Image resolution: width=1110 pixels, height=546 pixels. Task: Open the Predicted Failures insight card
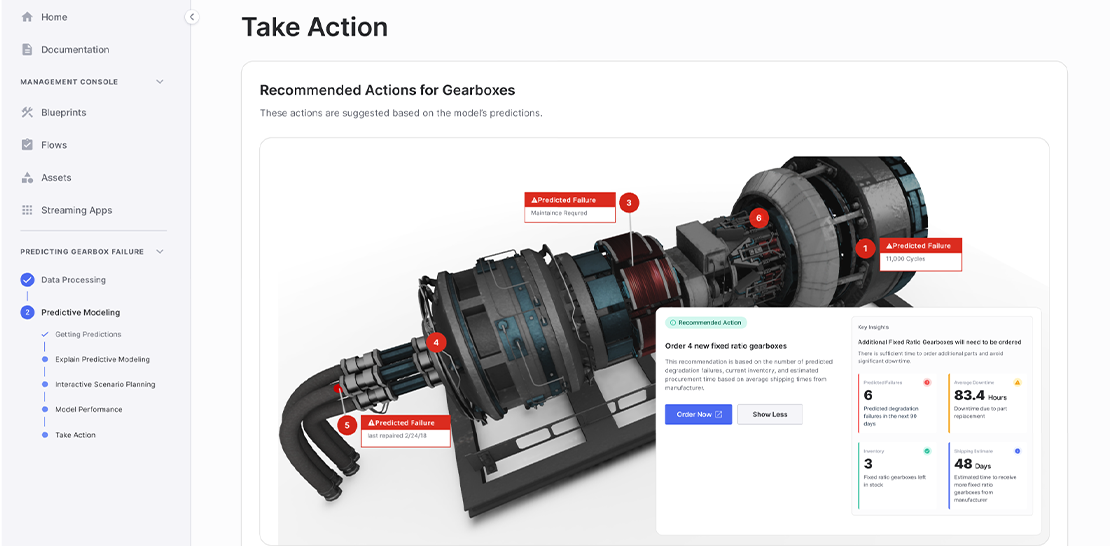click(x=897, y=404)
